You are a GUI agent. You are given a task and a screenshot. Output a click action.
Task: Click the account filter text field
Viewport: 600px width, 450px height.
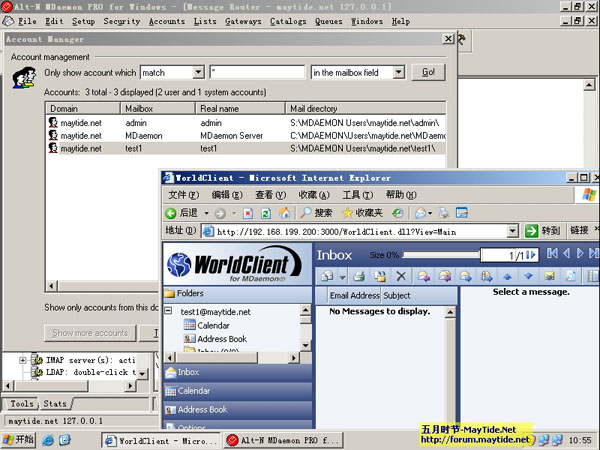(256, 73)
